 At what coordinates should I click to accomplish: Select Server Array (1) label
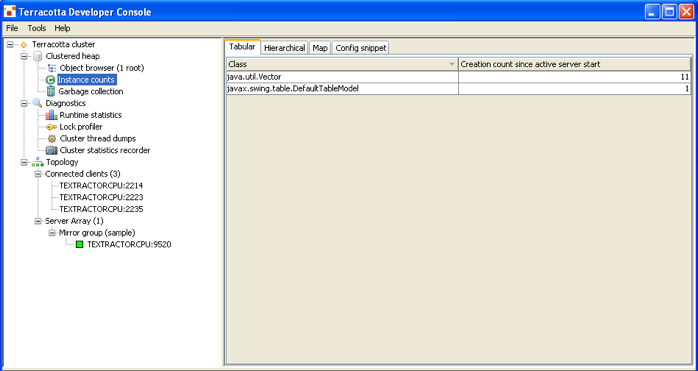(74, 221)
